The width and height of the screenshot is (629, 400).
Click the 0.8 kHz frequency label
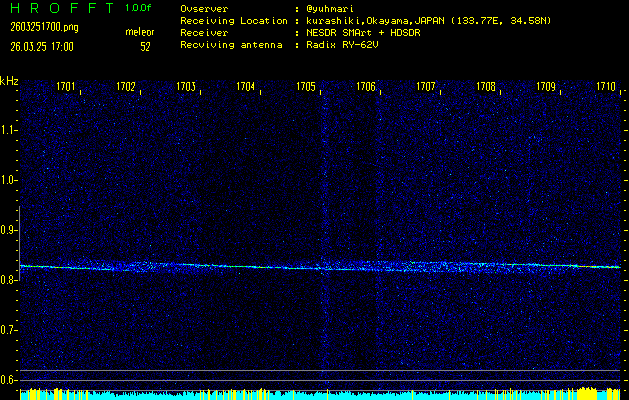pyautogui.click(x=7, y=280)
